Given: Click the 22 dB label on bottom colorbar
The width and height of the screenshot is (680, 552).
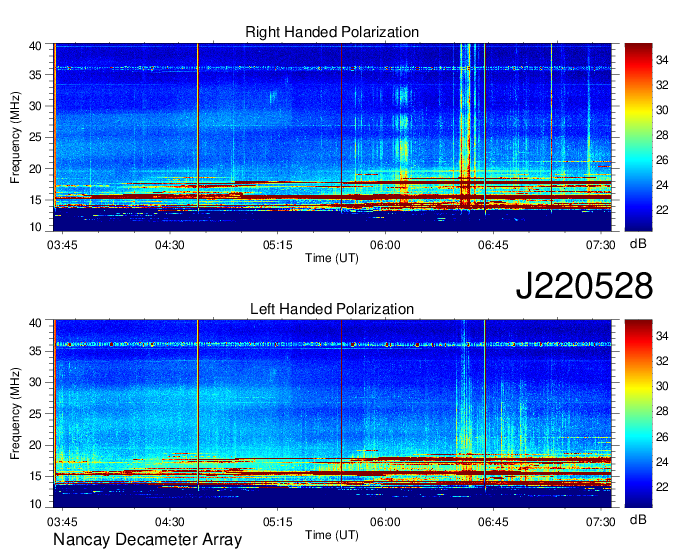Looking at the screenshot, I should 662,487.
